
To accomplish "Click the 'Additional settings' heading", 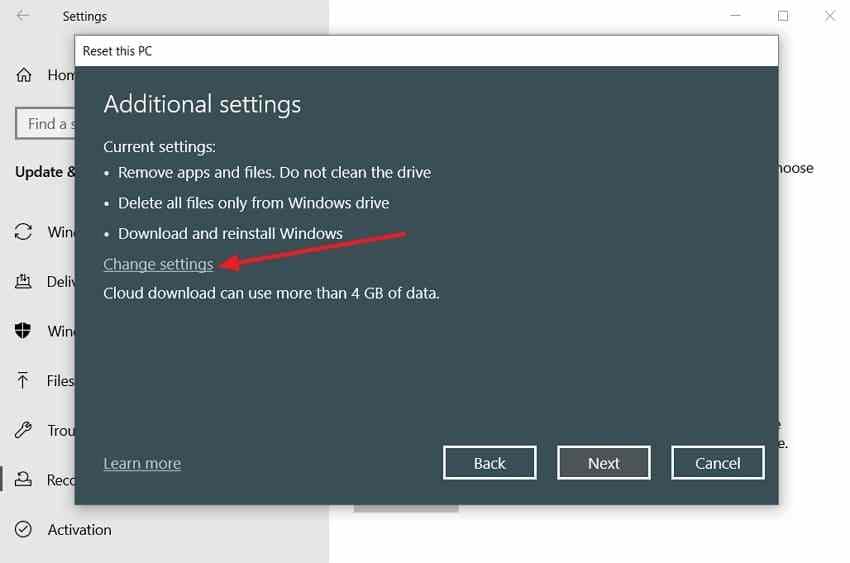I will 202,104.
